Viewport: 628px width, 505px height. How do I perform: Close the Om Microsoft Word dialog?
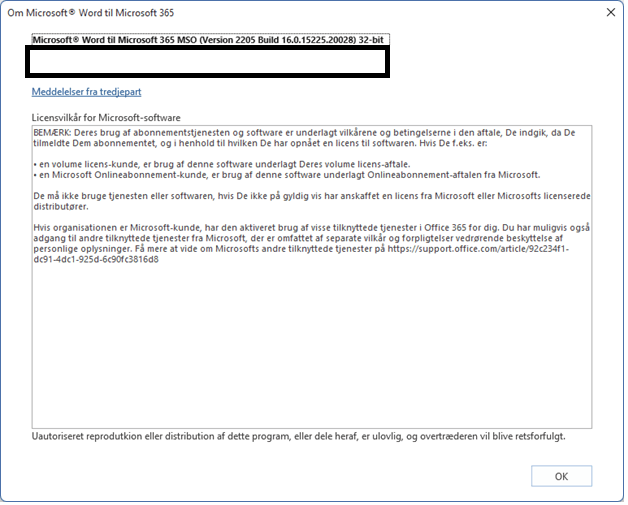[611, 12]
